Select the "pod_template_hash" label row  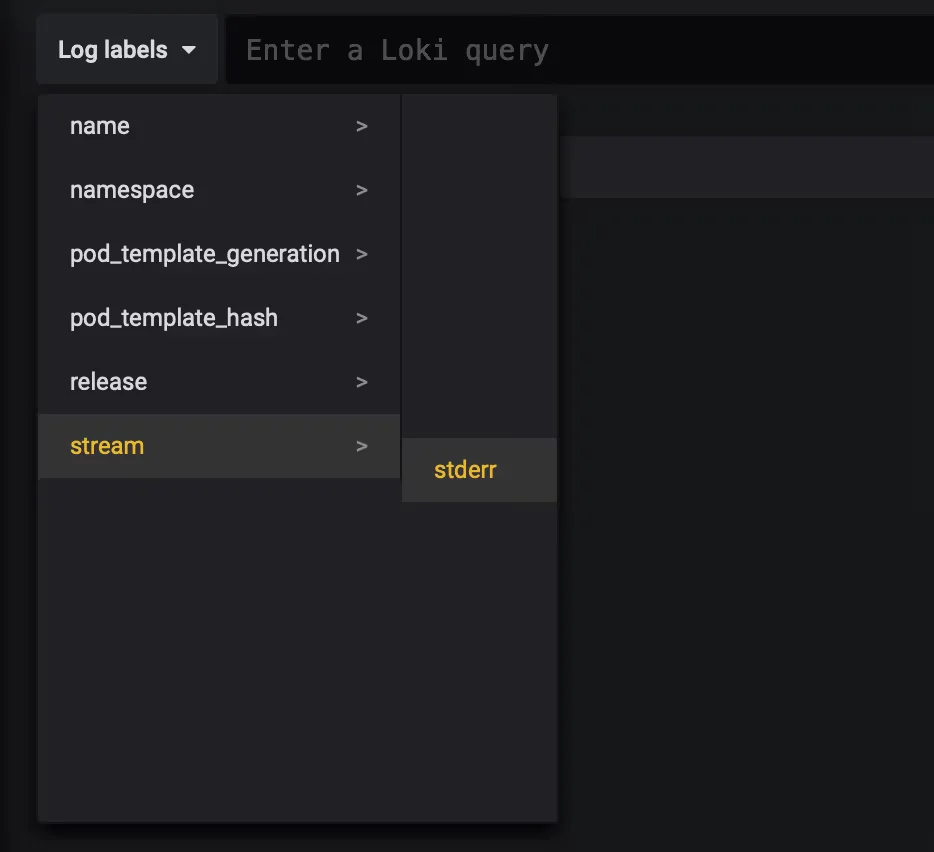(173, 318)
